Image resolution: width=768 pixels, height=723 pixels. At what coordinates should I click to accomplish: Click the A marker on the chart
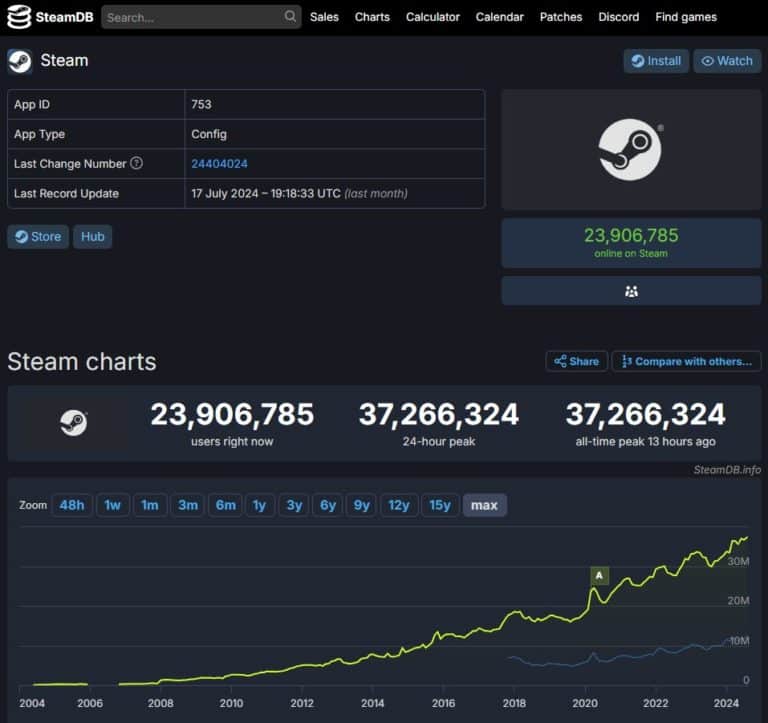click(x=599, y=575)
